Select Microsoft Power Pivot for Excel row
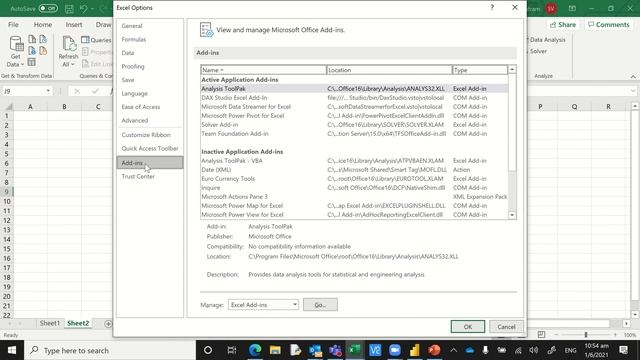The image size is (640, 360). tap(354, 116)
